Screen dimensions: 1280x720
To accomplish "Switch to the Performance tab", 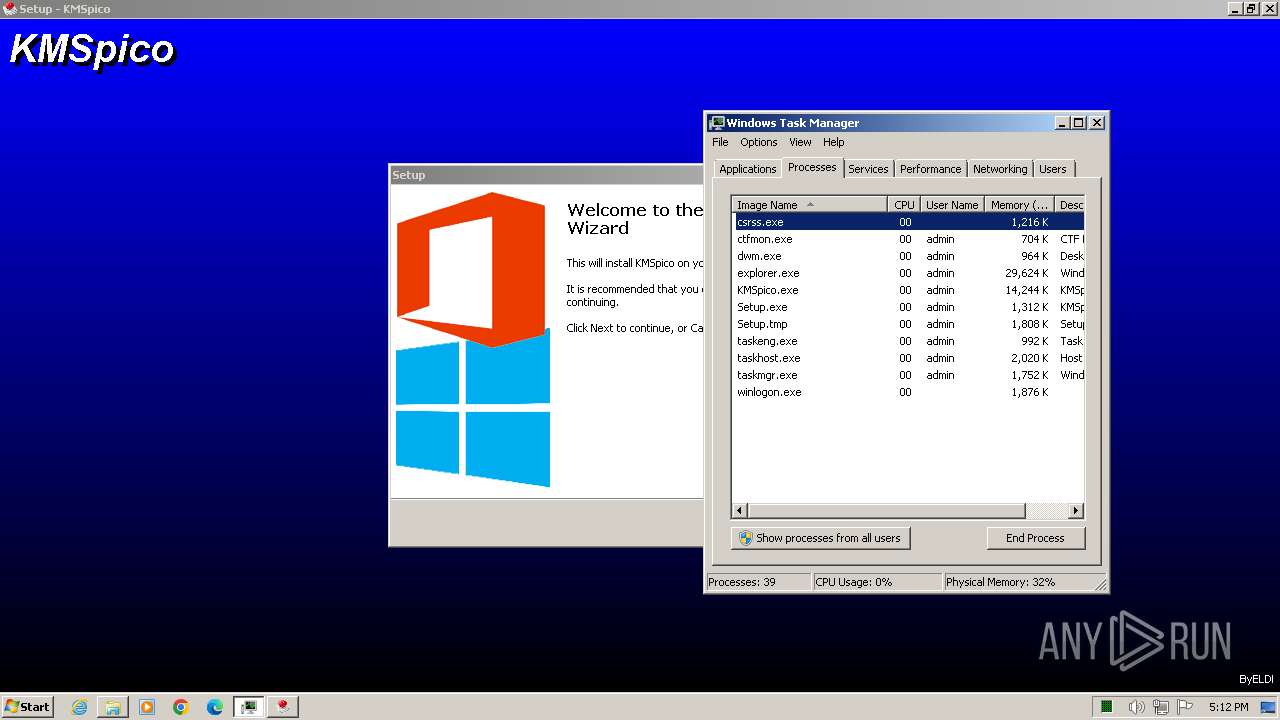I will (931, 169).
